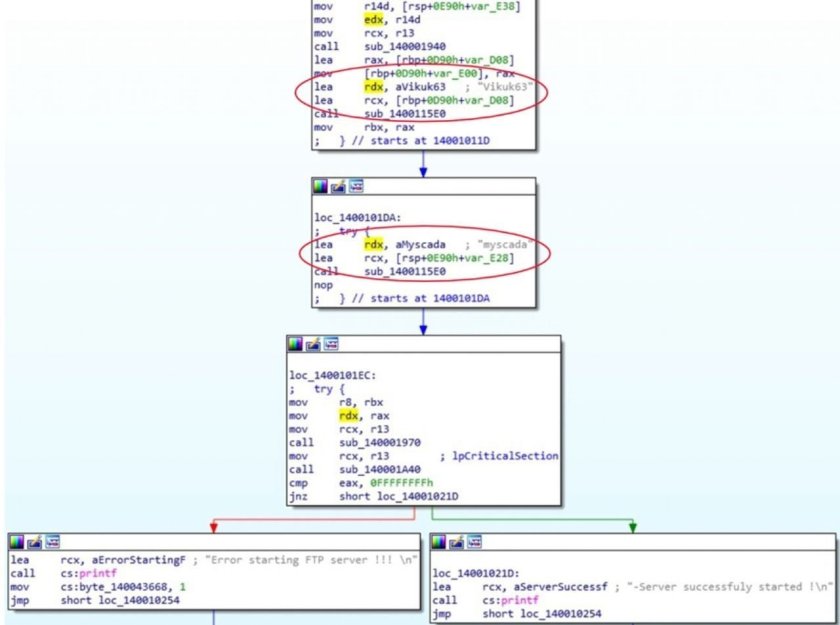Select the highlighted edx operand
Viewport: 840px width, 625px height.
373,20
